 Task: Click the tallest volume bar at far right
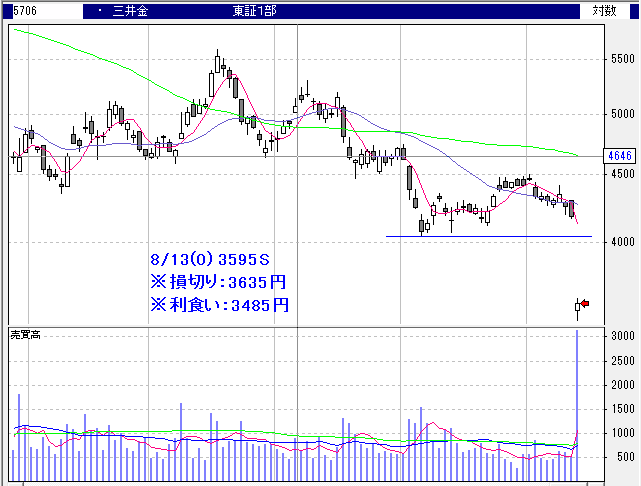click(x=578, y=400)
